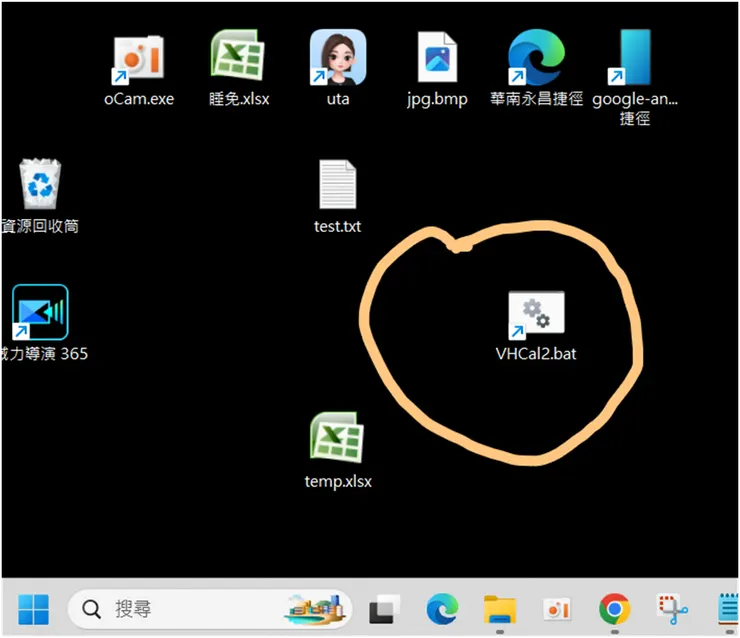Viewport: 740px width, 638px height.
Task: Switch to oCam in the taskbar
Action: click(557, 609)
